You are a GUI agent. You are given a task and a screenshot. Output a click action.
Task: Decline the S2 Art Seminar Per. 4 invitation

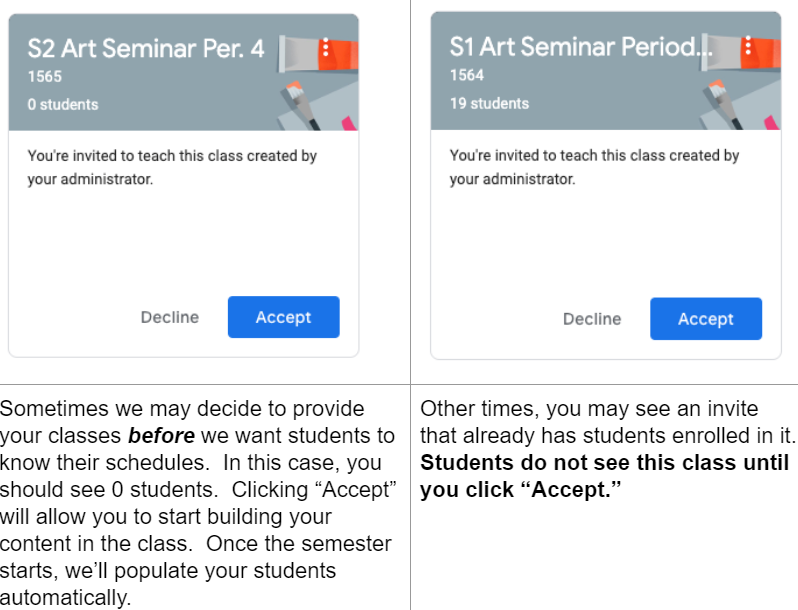click(170, 317)
